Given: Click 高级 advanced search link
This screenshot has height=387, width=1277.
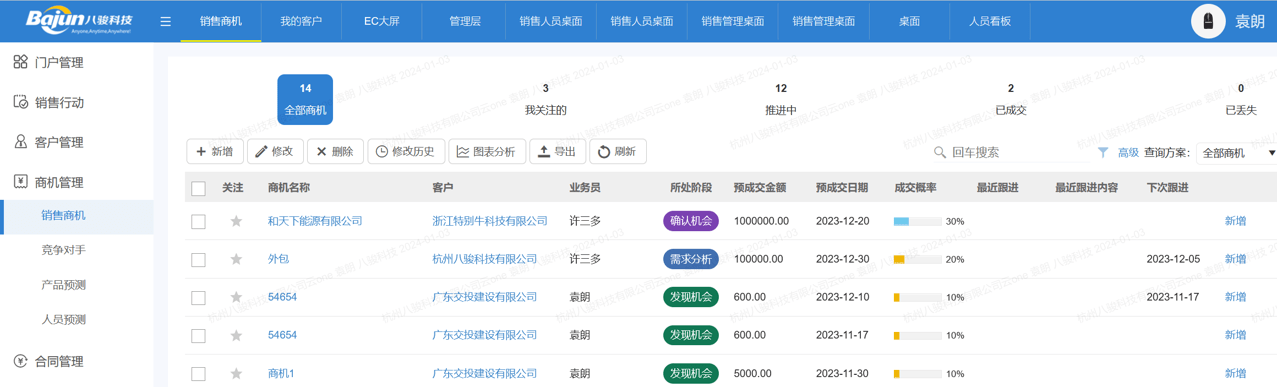Looking at the screenshot, I should (x=1128, y=153).
